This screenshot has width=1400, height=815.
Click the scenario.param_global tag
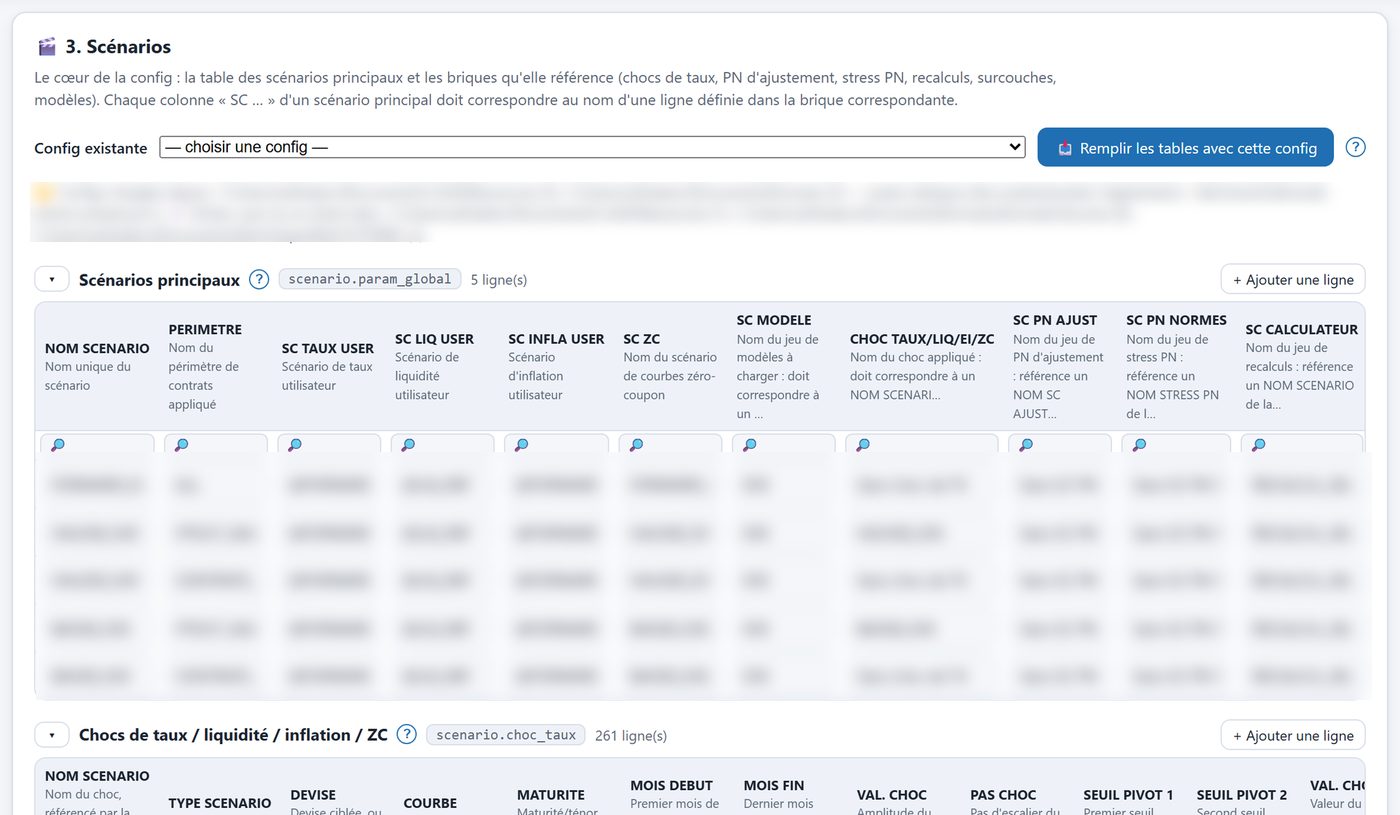click(x=370, y=279)
